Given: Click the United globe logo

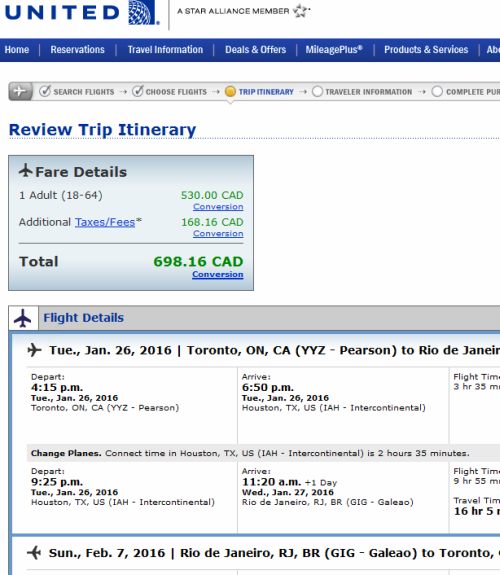Looking at the screenshot, I should [143, 12].
